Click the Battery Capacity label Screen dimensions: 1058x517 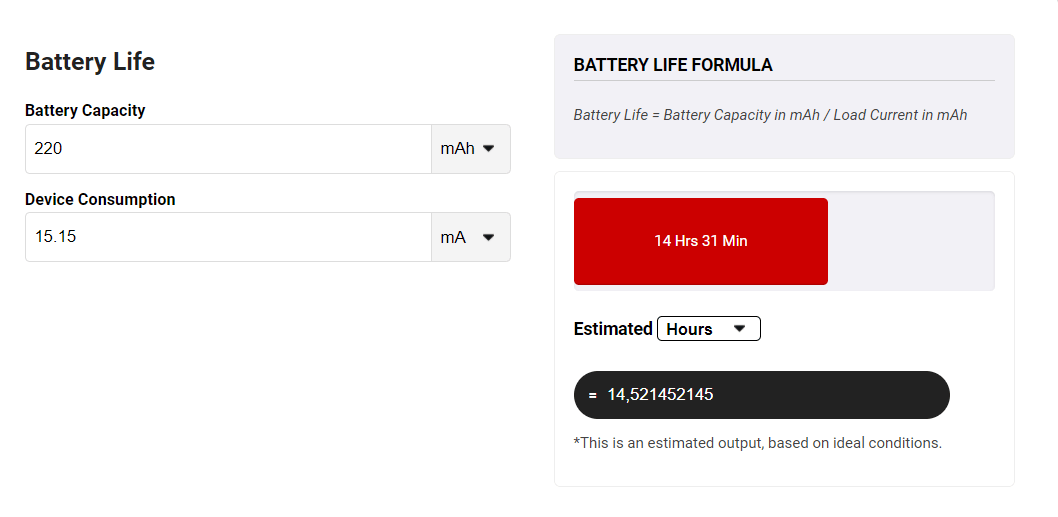[85, 110]
